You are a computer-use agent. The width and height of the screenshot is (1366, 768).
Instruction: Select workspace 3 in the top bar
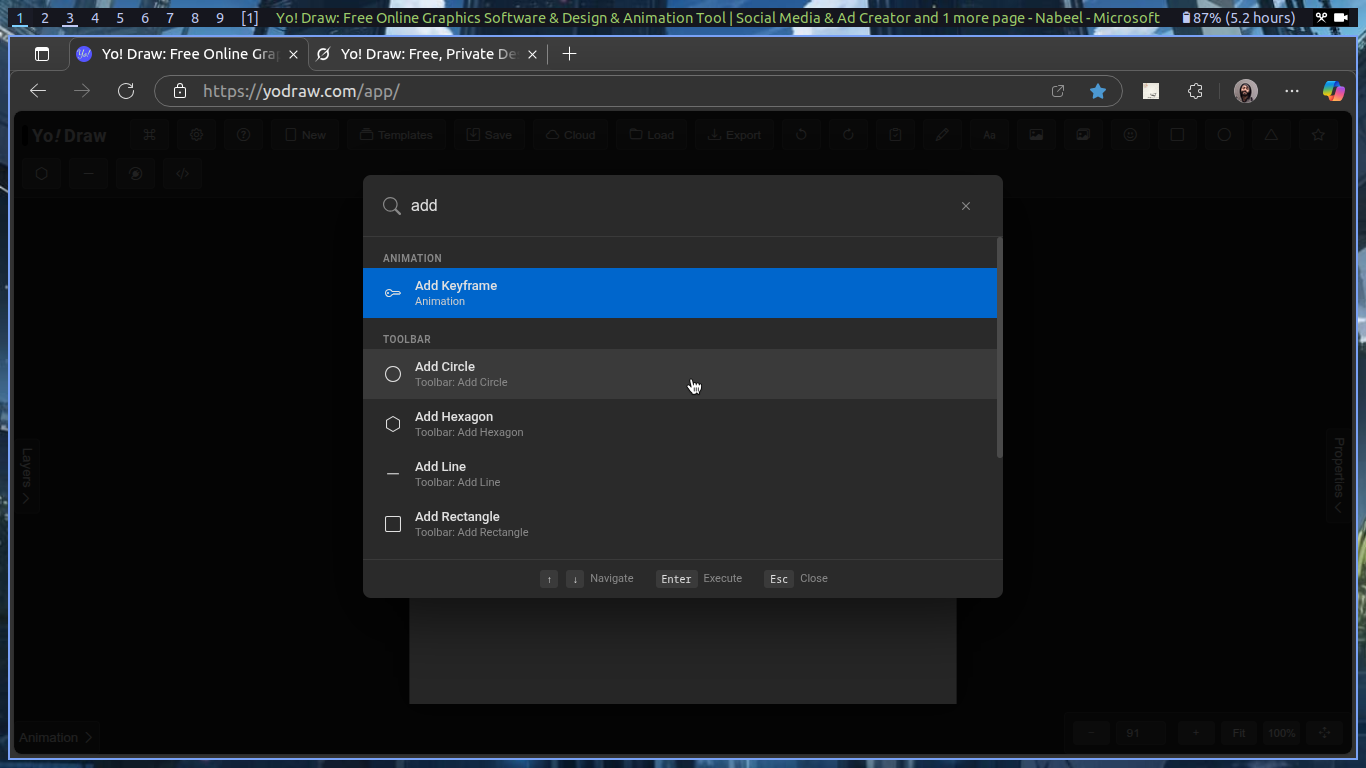point(69,17)
